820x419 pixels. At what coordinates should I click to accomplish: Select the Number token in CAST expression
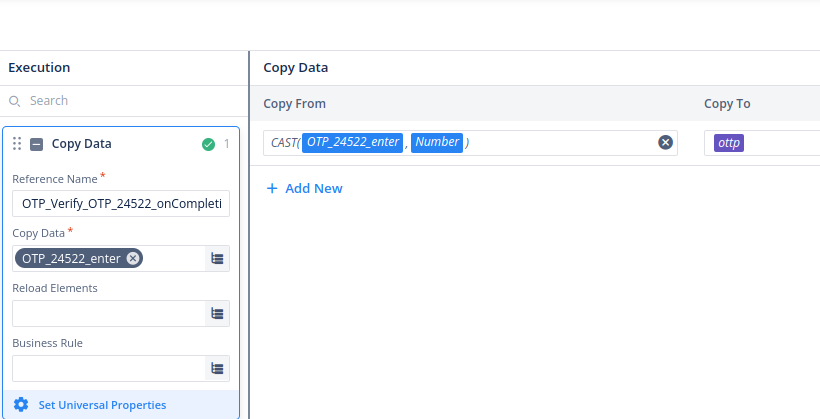pyautogui.click(x=437, y=142)
